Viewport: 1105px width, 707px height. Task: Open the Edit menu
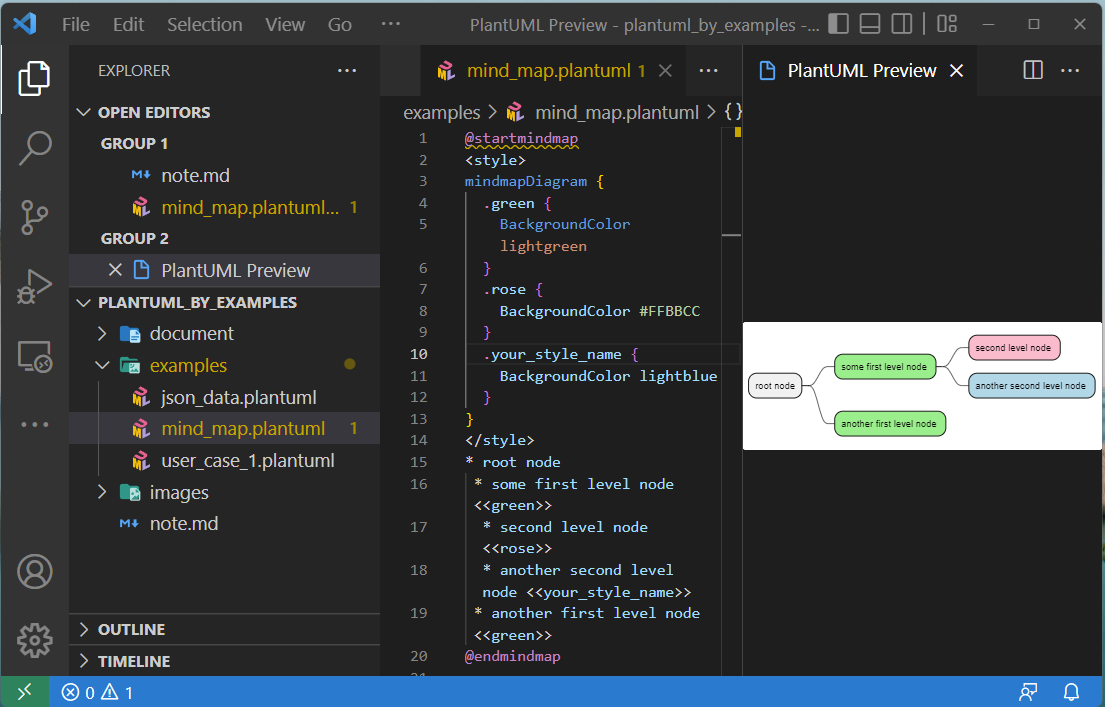[128, 24]
